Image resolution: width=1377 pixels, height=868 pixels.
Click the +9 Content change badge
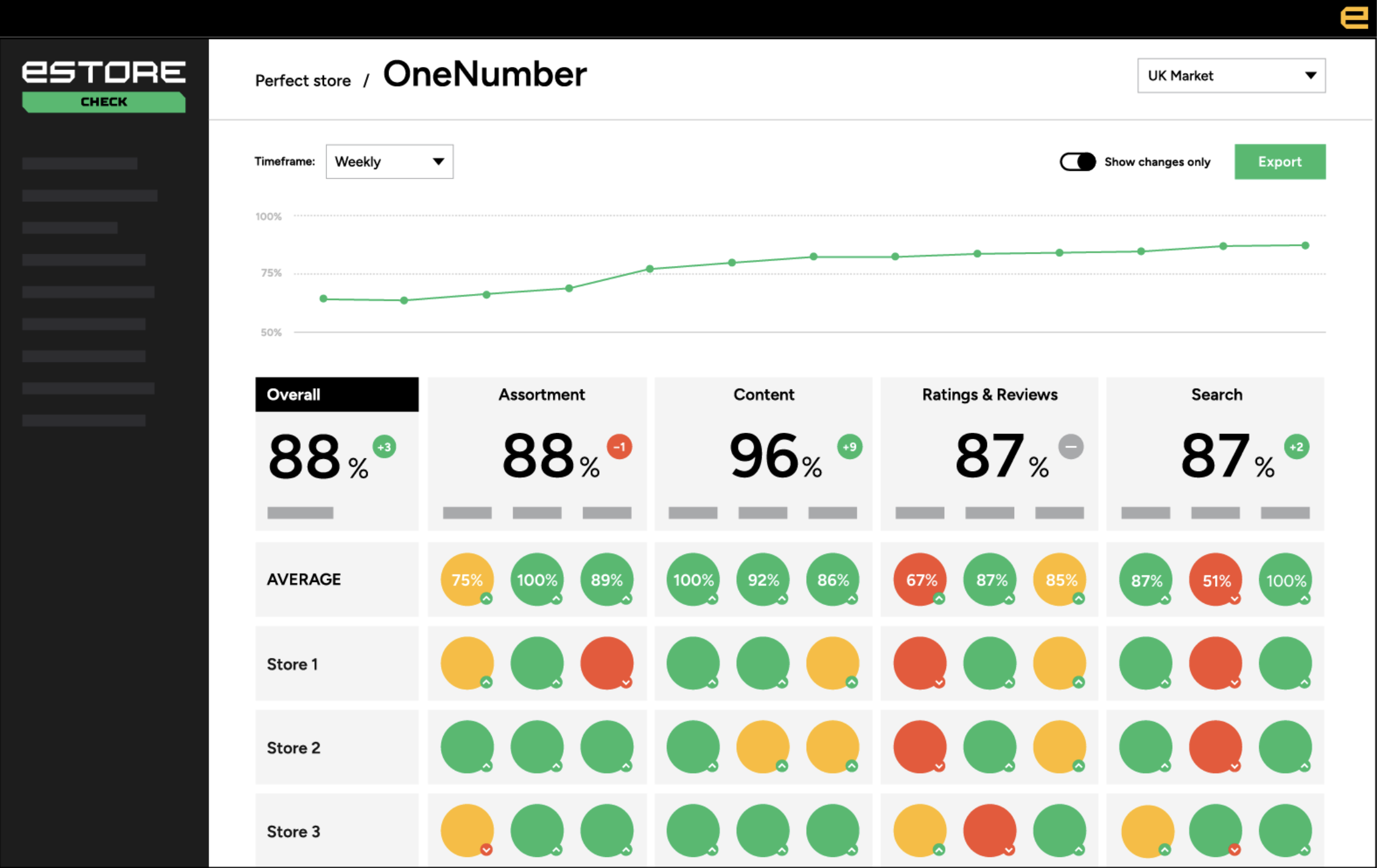(x=849, y=447)
